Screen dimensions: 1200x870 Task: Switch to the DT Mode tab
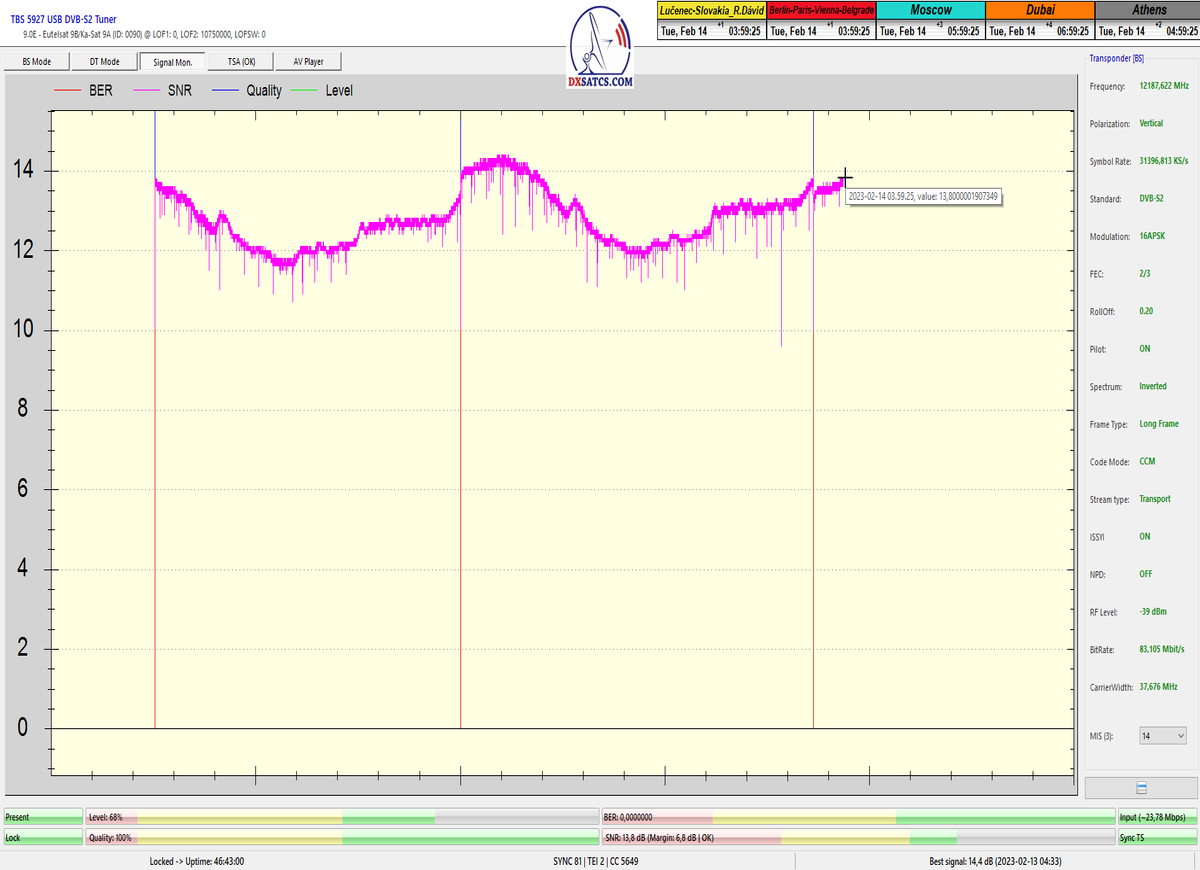pyautogui.click(x=104, y=62)
